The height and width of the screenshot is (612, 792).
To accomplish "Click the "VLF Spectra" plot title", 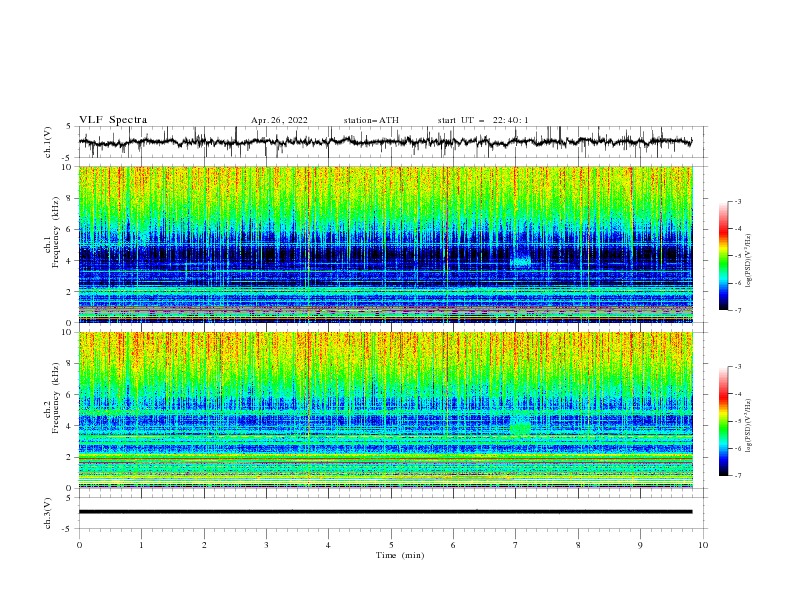I will pos(113,120).
